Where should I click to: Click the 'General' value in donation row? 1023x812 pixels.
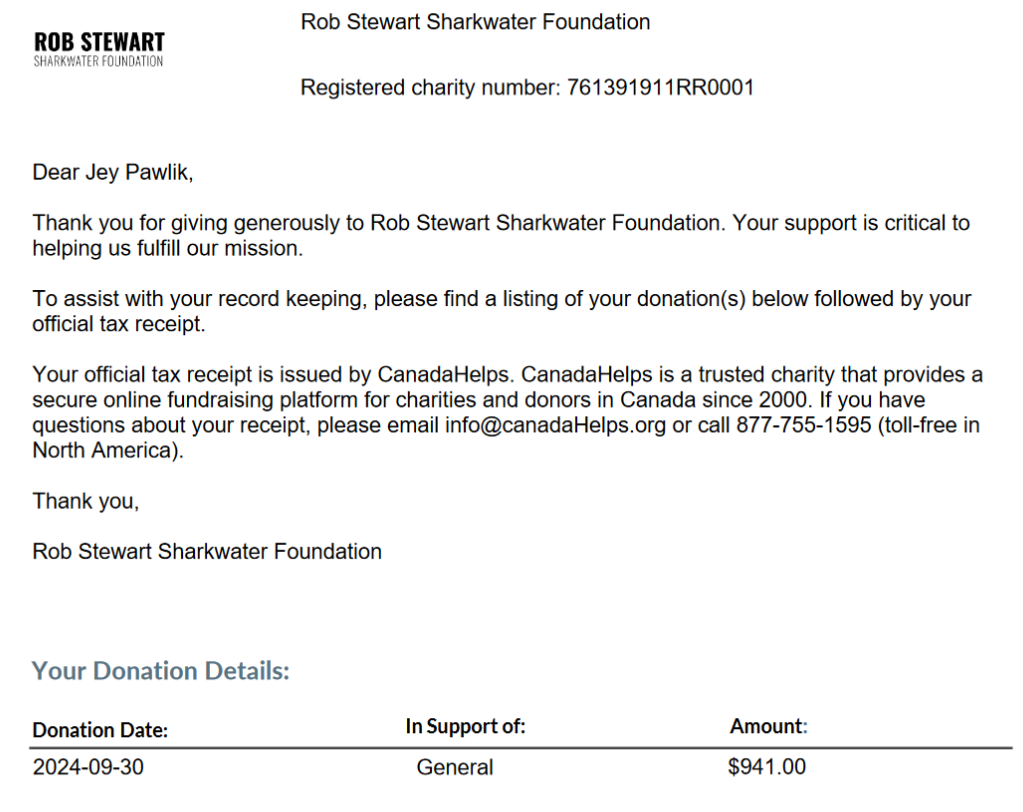point(455,768)
